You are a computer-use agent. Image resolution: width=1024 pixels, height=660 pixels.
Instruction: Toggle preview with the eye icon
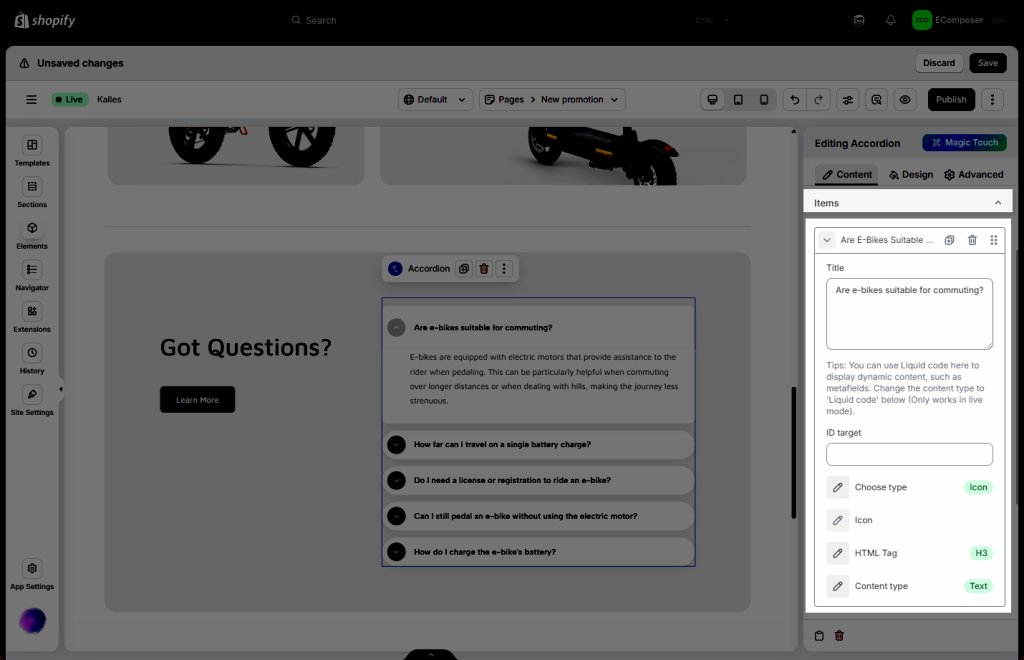click(905, 100)
